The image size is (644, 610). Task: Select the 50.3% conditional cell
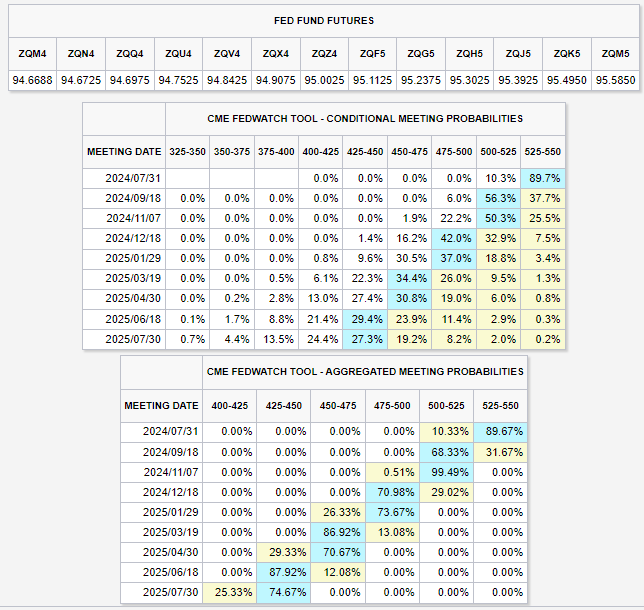tap(499, 218)
